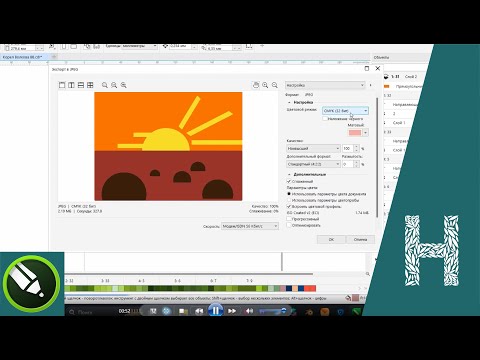Viewport: 480px width, 360px height.
Task: Enable the Прогрессивный checkbox
Action: pos(289,219)
